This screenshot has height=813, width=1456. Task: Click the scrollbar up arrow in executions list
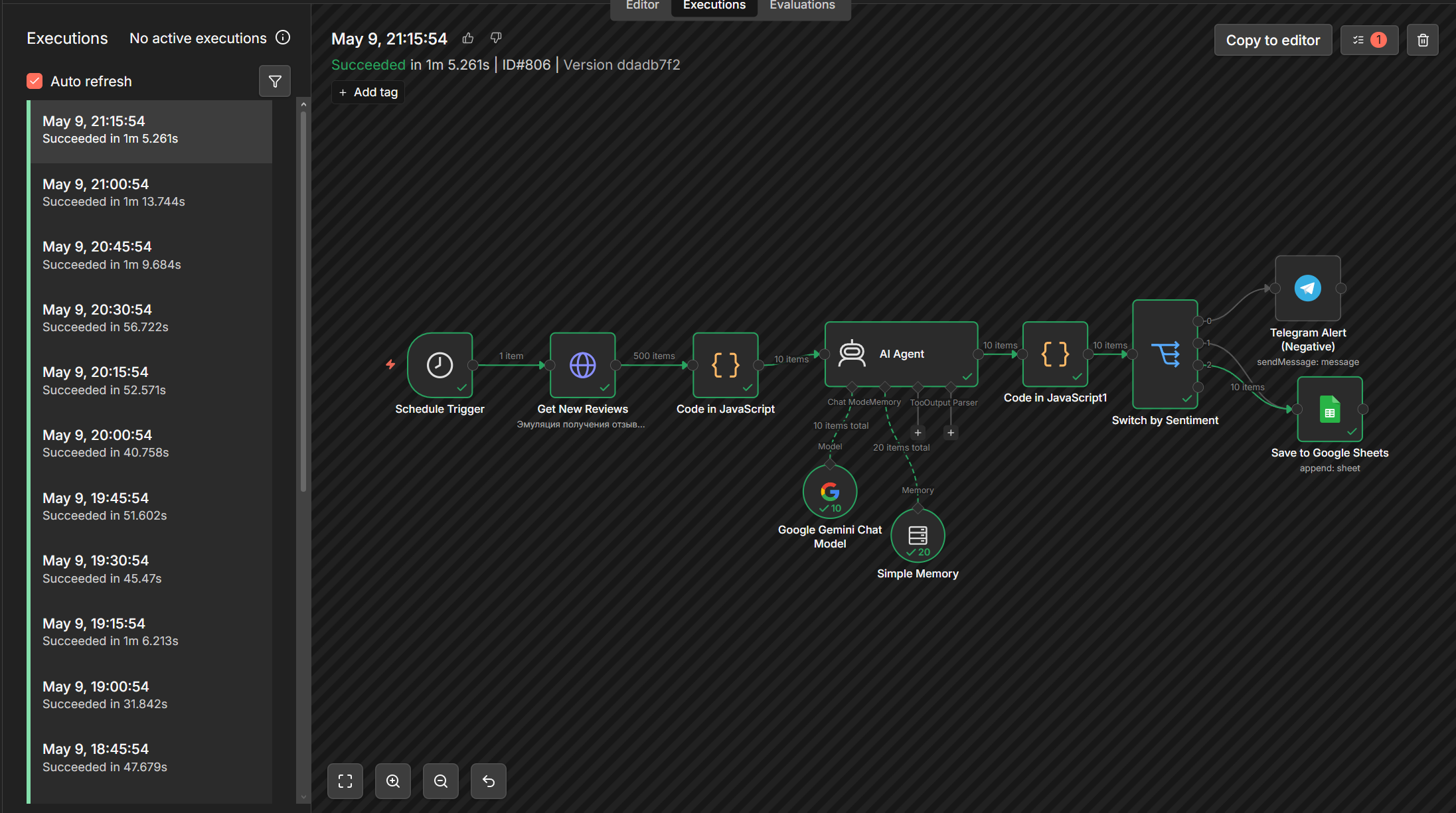pos(303,104)
